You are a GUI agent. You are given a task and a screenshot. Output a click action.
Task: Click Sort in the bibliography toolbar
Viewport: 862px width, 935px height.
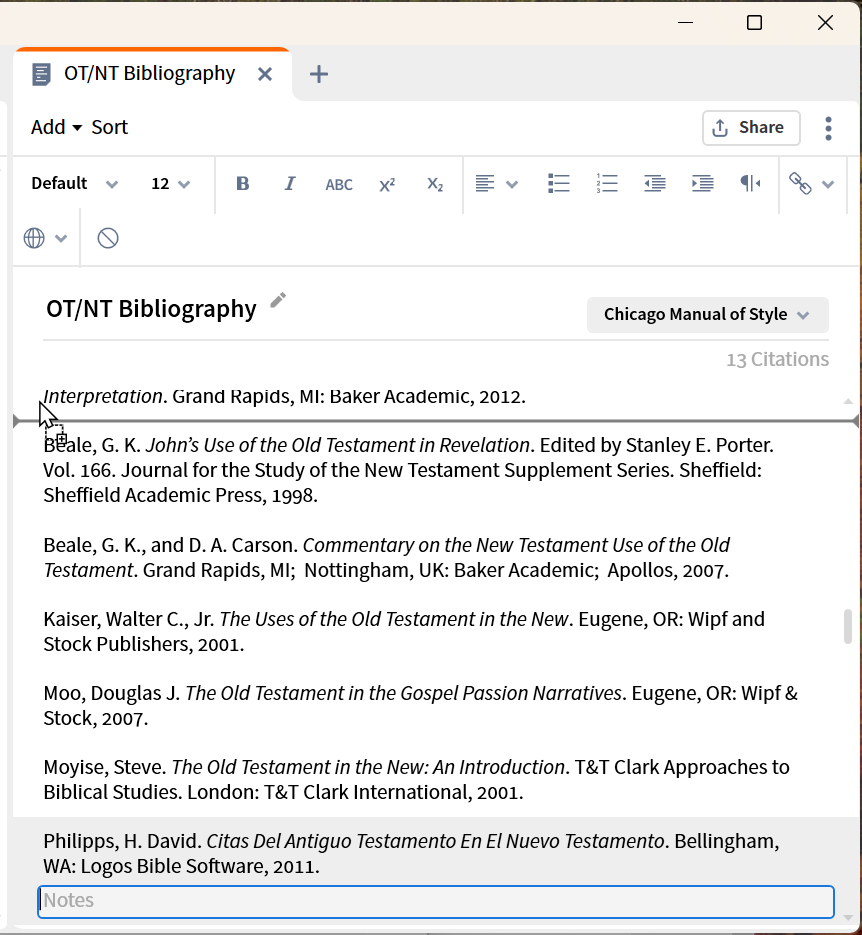(x=110, y=127)
